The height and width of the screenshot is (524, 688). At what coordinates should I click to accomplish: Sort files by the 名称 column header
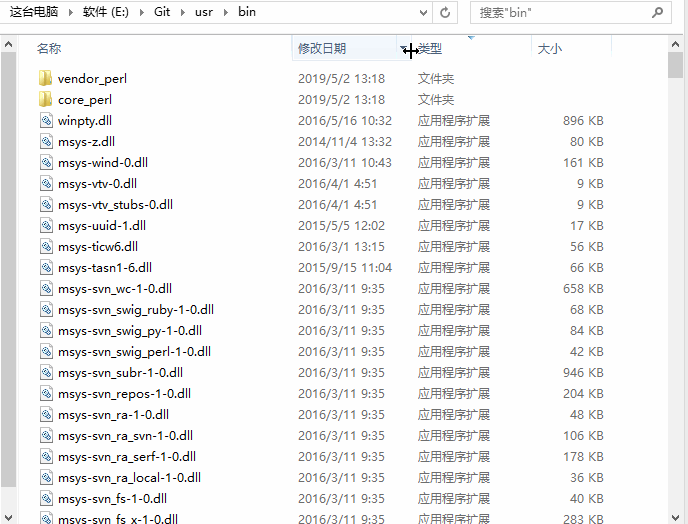tap(49, 48)
